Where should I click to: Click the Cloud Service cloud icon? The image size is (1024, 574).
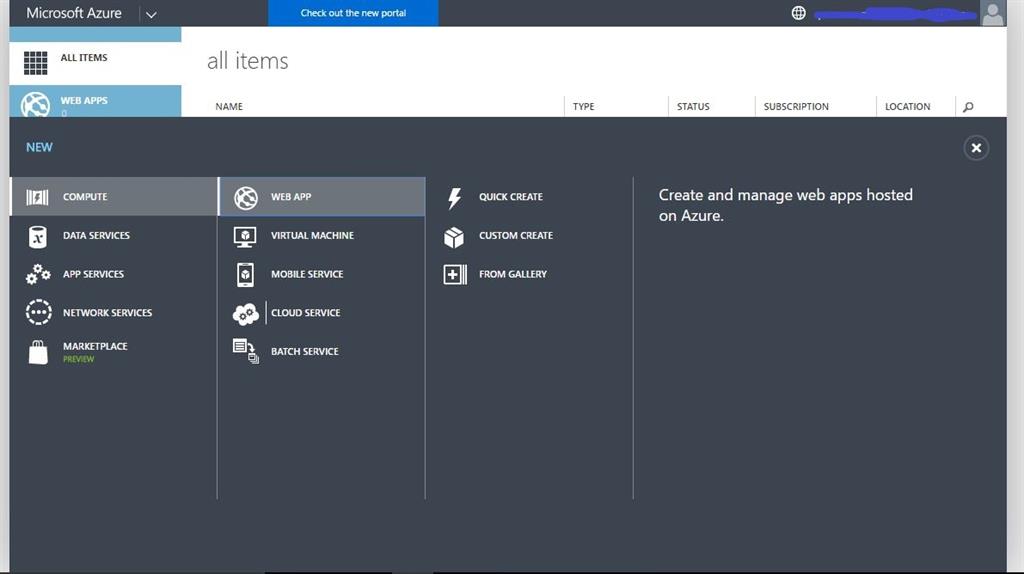pos(246,314)
